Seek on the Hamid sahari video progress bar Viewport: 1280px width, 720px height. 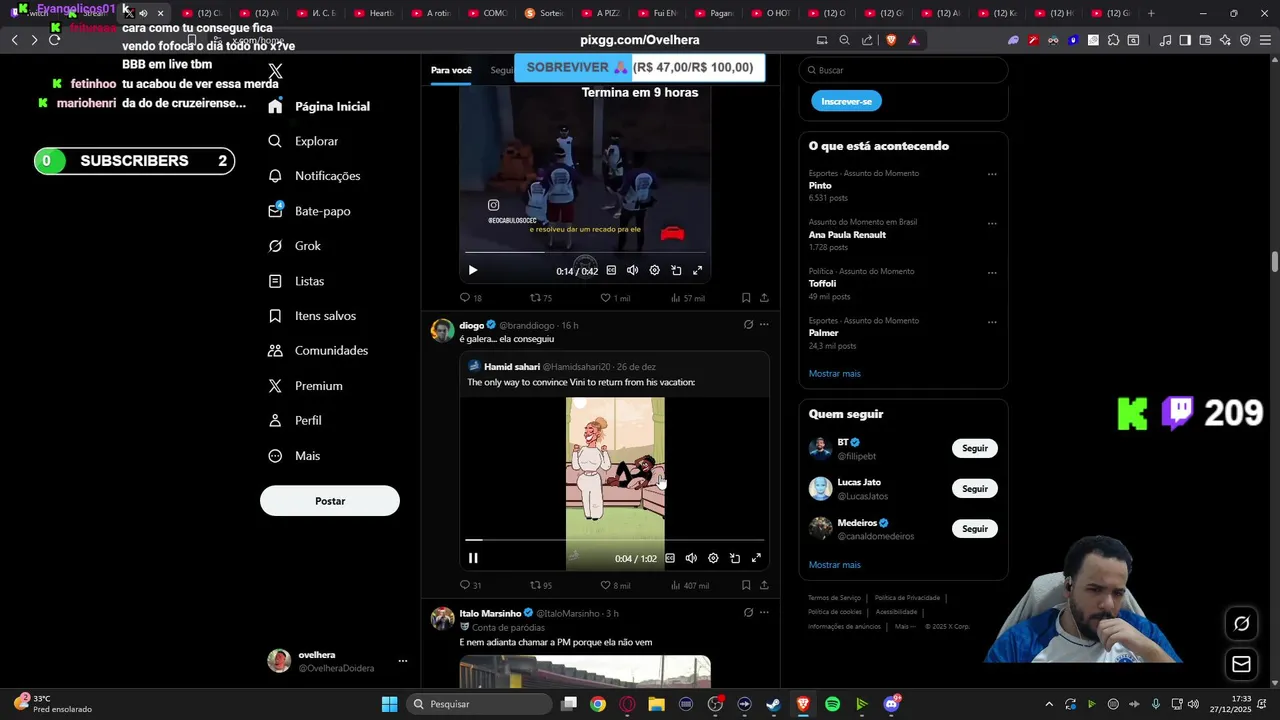coord(615,540)
